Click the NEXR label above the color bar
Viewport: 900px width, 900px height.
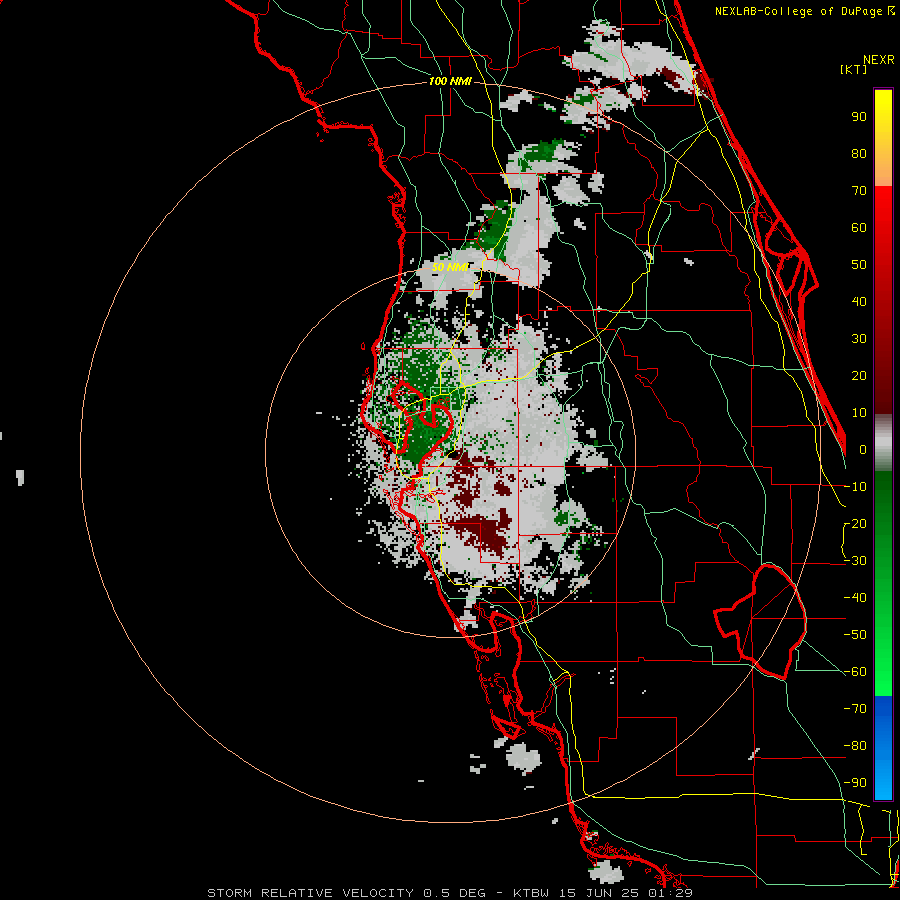click(x=879, y=60)
